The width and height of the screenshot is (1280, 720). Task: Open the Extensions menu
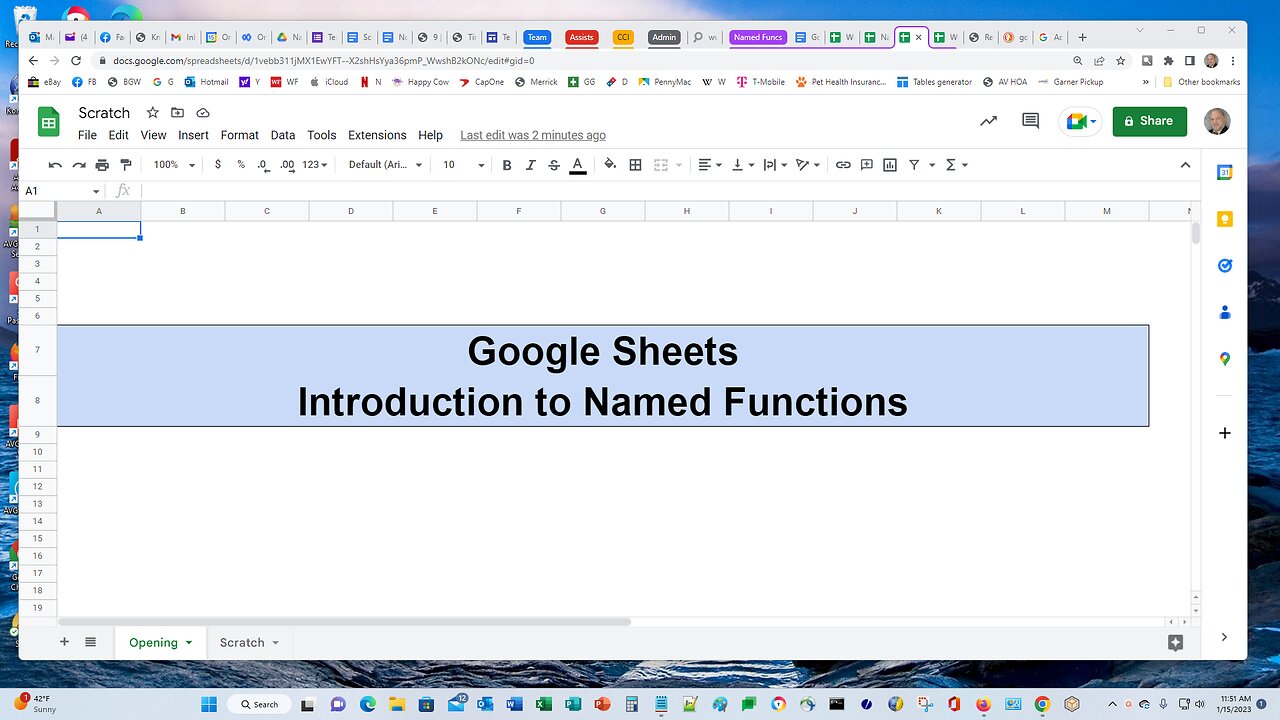[377, 135]
